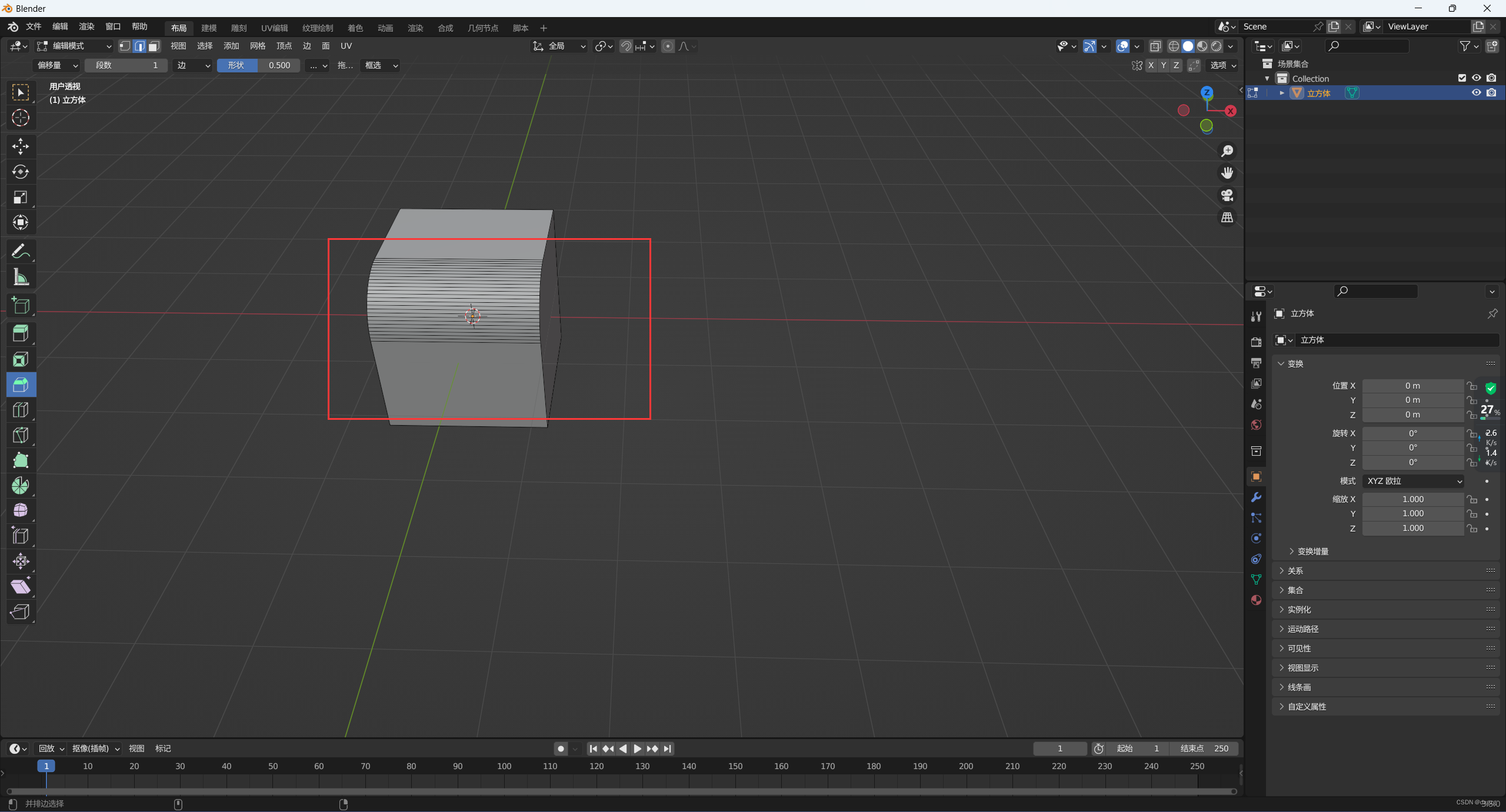This screenshot has width=1506, height=812.
Task: Choose the Loop Cut tool
Action: pos(21,410)
